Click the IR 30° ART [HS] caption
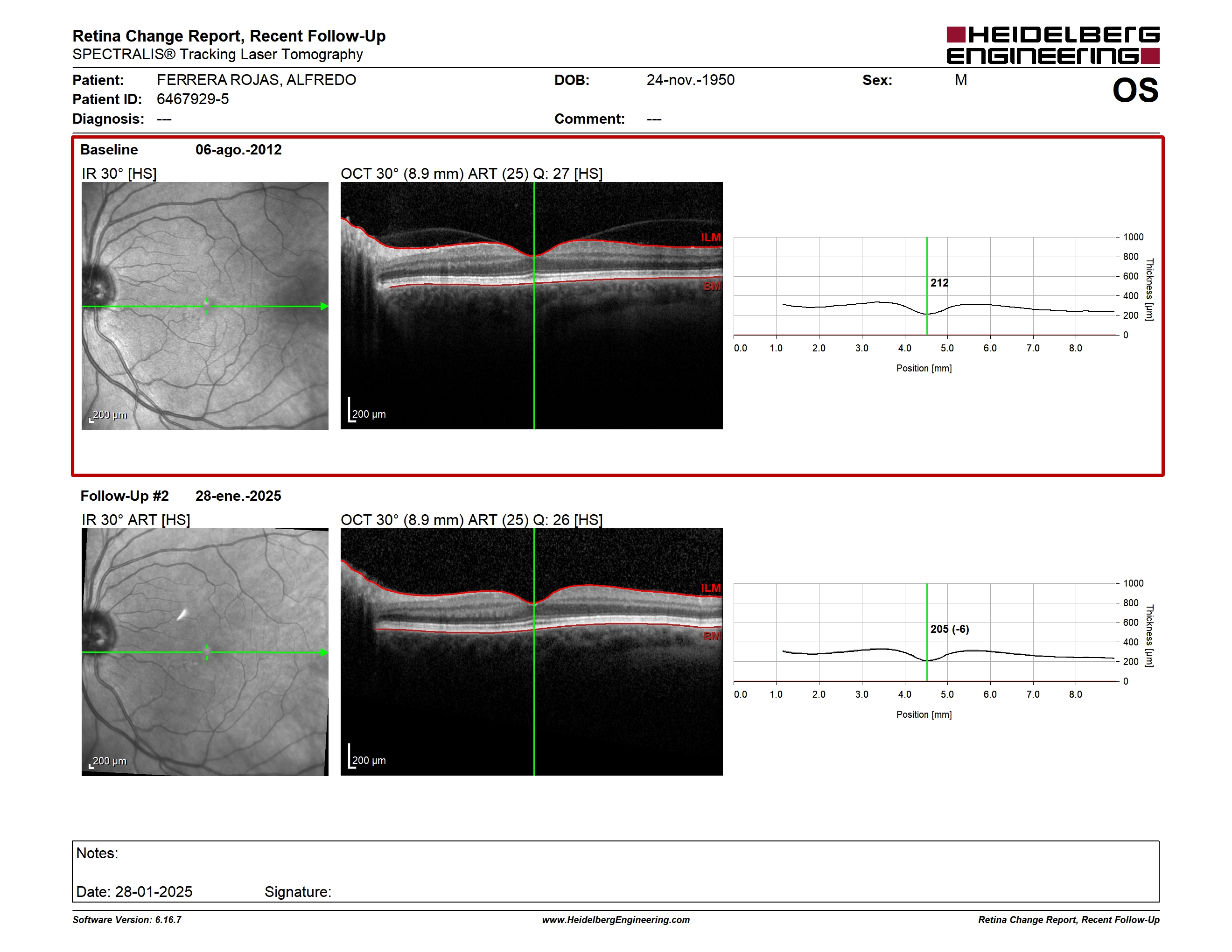The width and height of the screenshot is (1232, 952). pyautogui.click(x=136, y=519)
